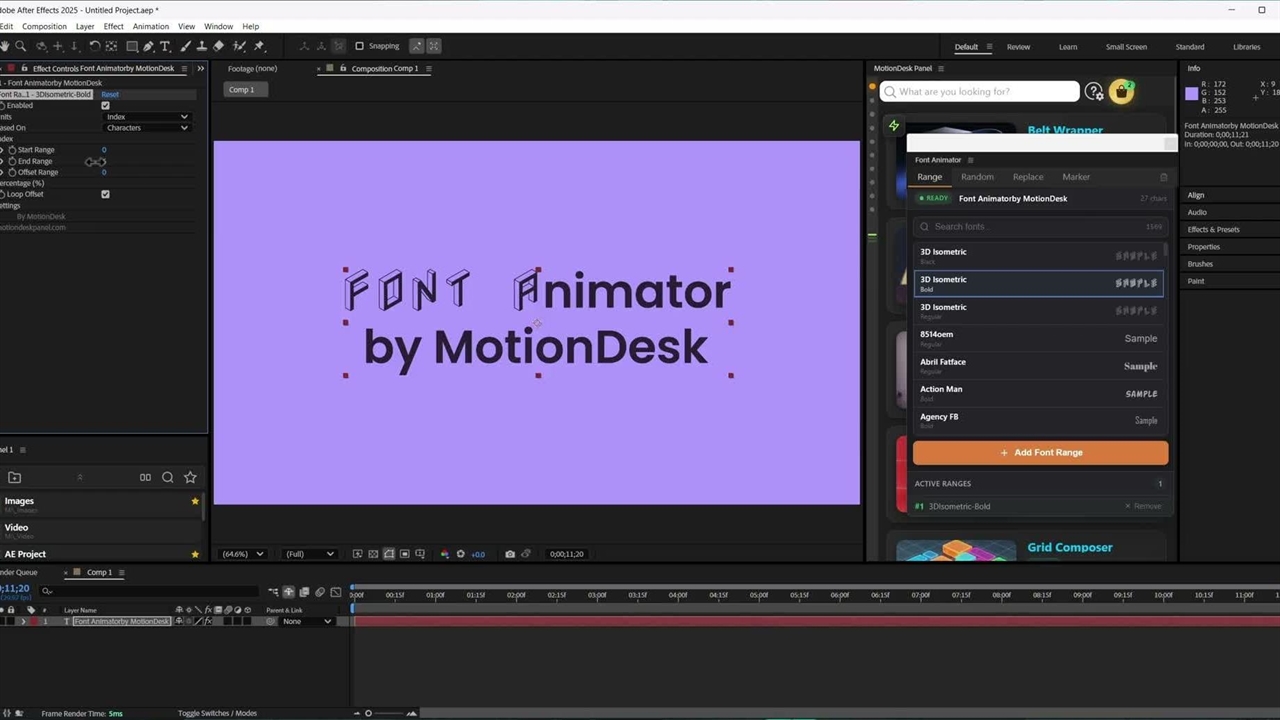The height and width of the screenshot is (720, 1280).
Task: Select the Rectangle shape tool
Action: [x=131, y=46]
